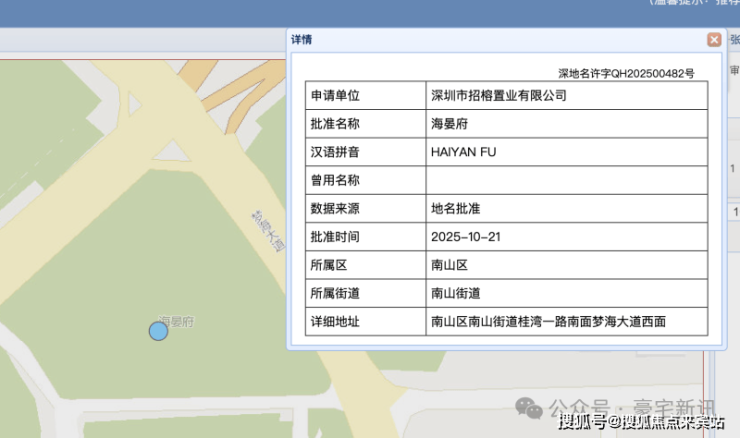740x438 pixels.
Task: Select the 所属区 row label
Action: tap(329, 265)
